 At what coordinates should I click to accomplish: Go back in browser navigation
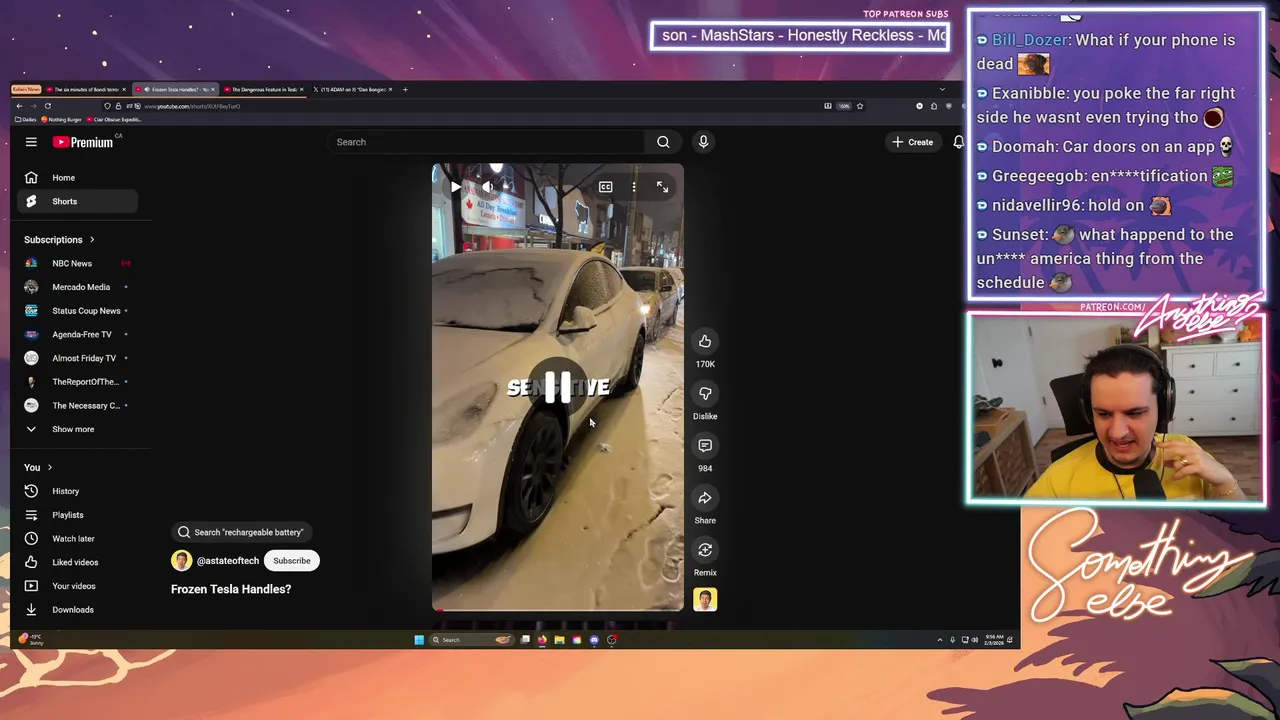(x=19, y=106)
